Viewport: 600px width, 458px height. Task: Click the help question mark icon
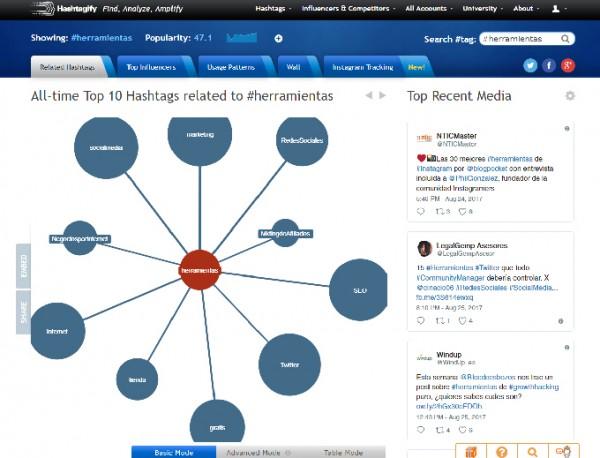[502, 452]
